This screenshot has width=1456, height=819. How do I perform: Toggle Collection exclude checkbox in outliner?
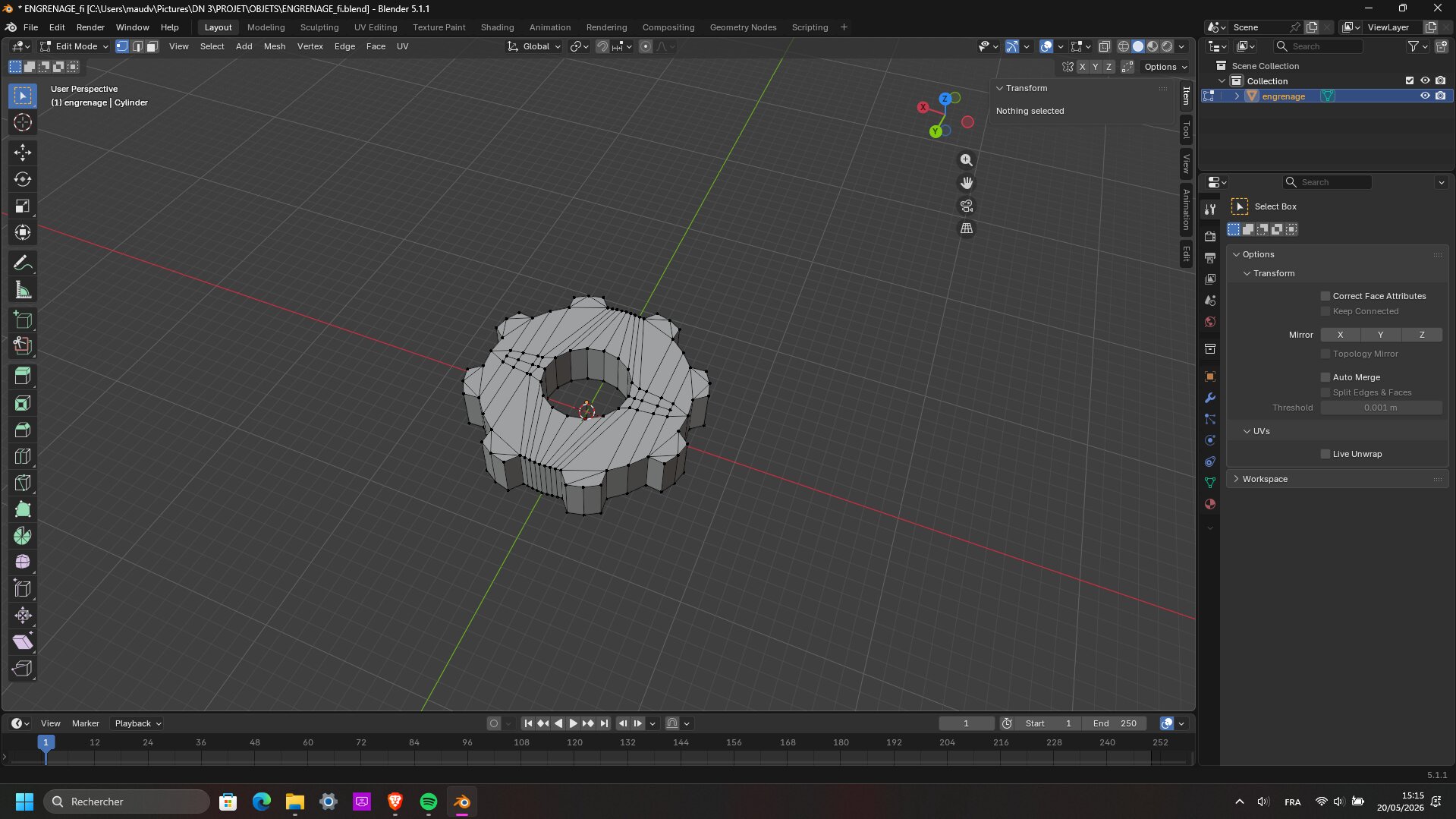pyautogui.click(x=1410, y=80)
